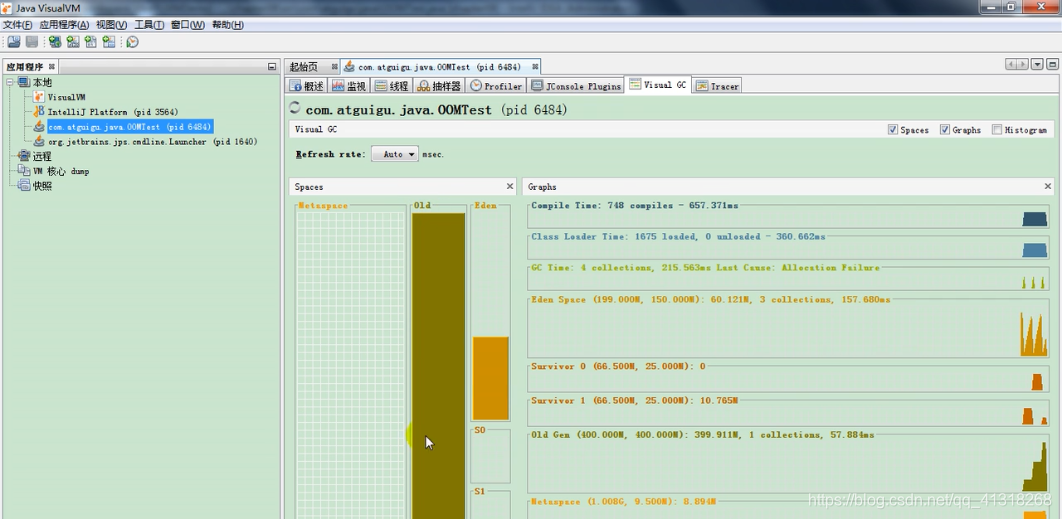Open the 文件(F) menu
Viewport: 1062px width, 519px height.
tap(18, 25)
